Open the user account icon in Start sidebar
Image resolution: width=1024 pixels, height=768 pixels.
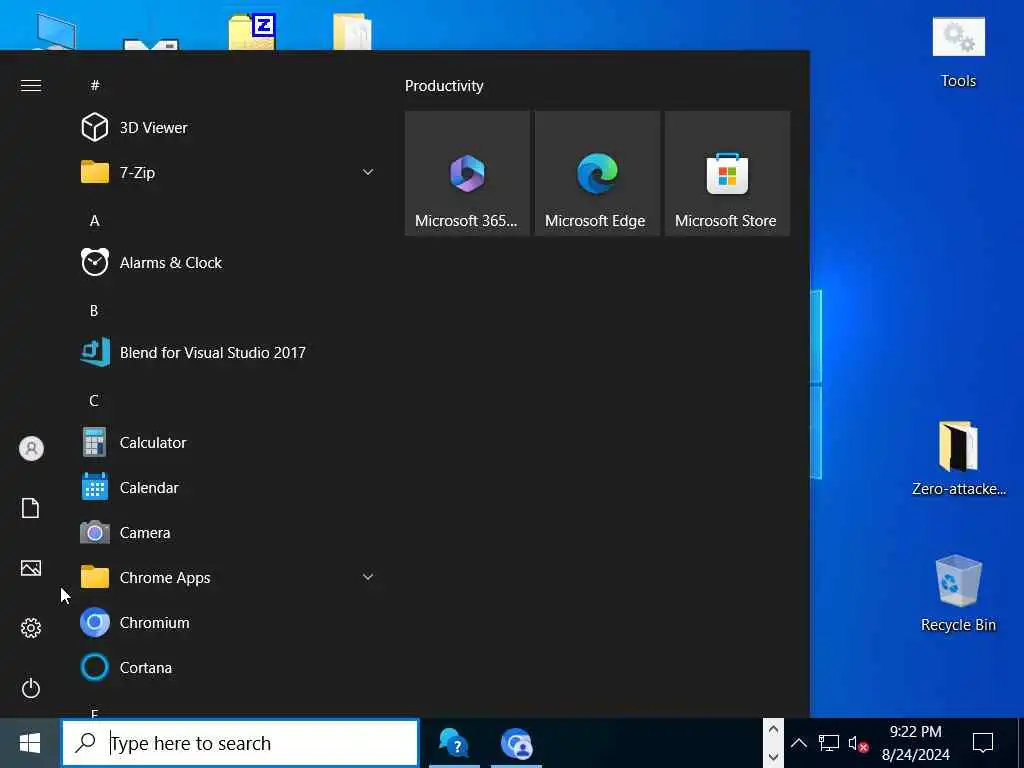tap(31, 449)
